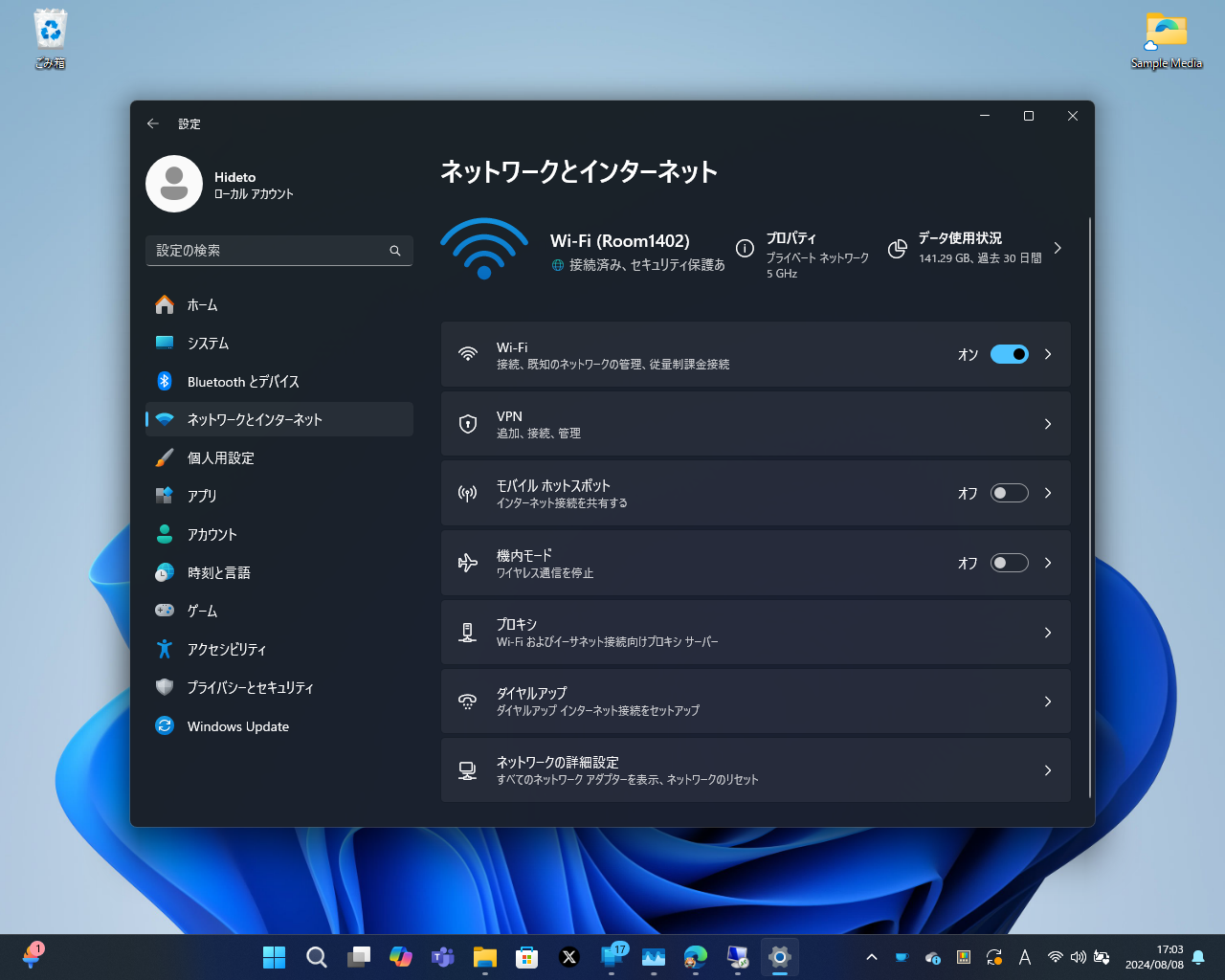Enable the モバイル ホットスポット toggle
1225x980 pixels.
[1009, 493]
